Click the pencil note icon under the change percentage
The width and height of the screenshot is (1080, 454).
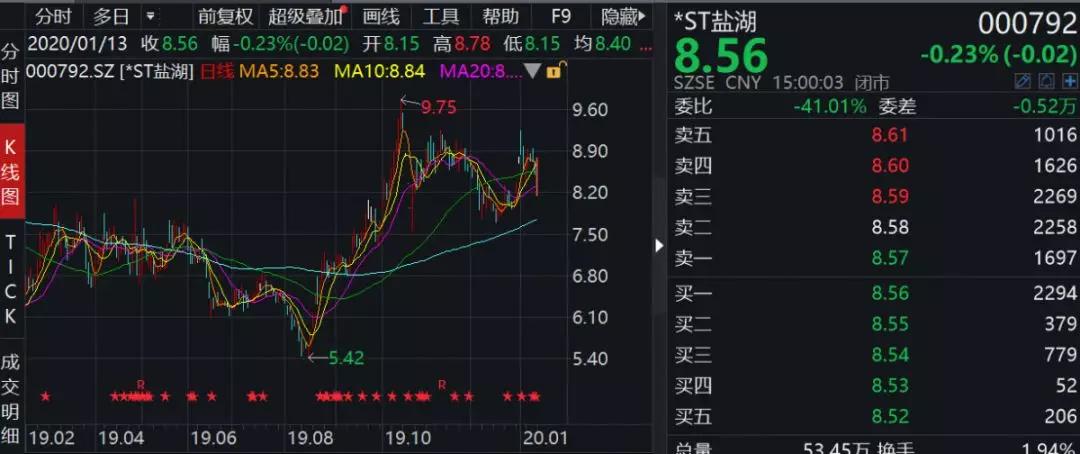1024,82
